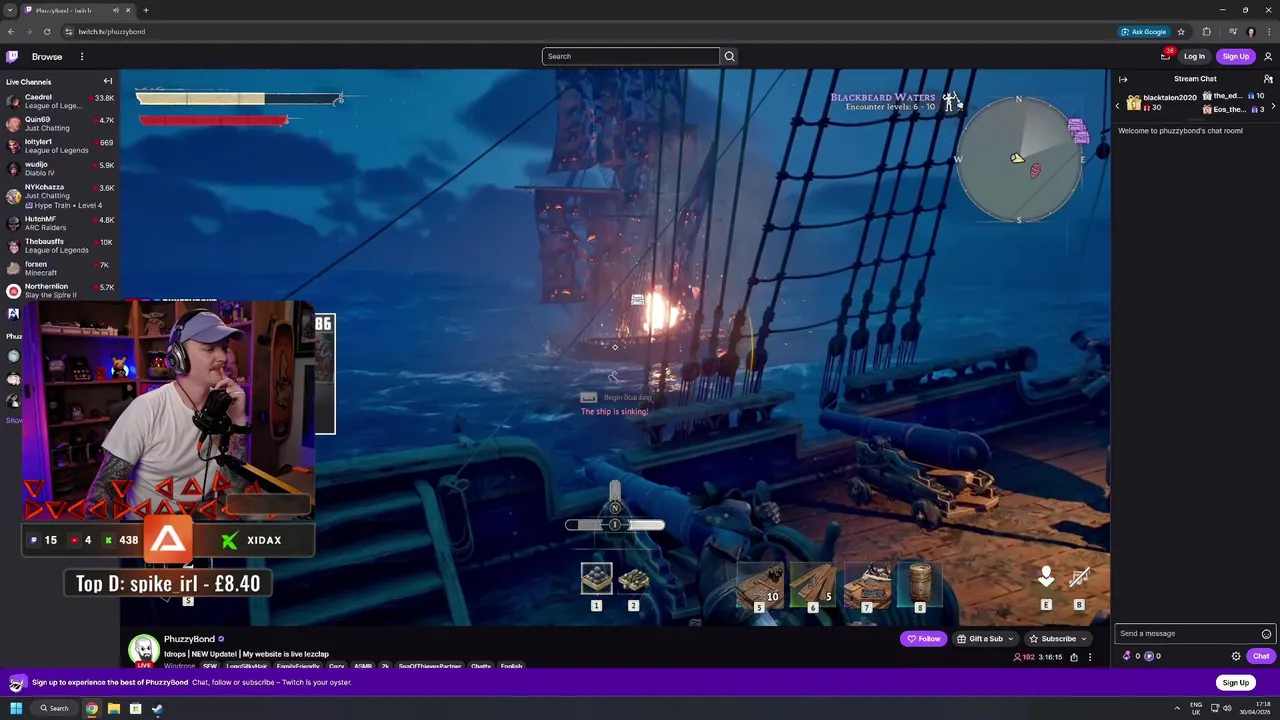
Task: Click the top bar Sign Up button
Action: [1235, 56]
